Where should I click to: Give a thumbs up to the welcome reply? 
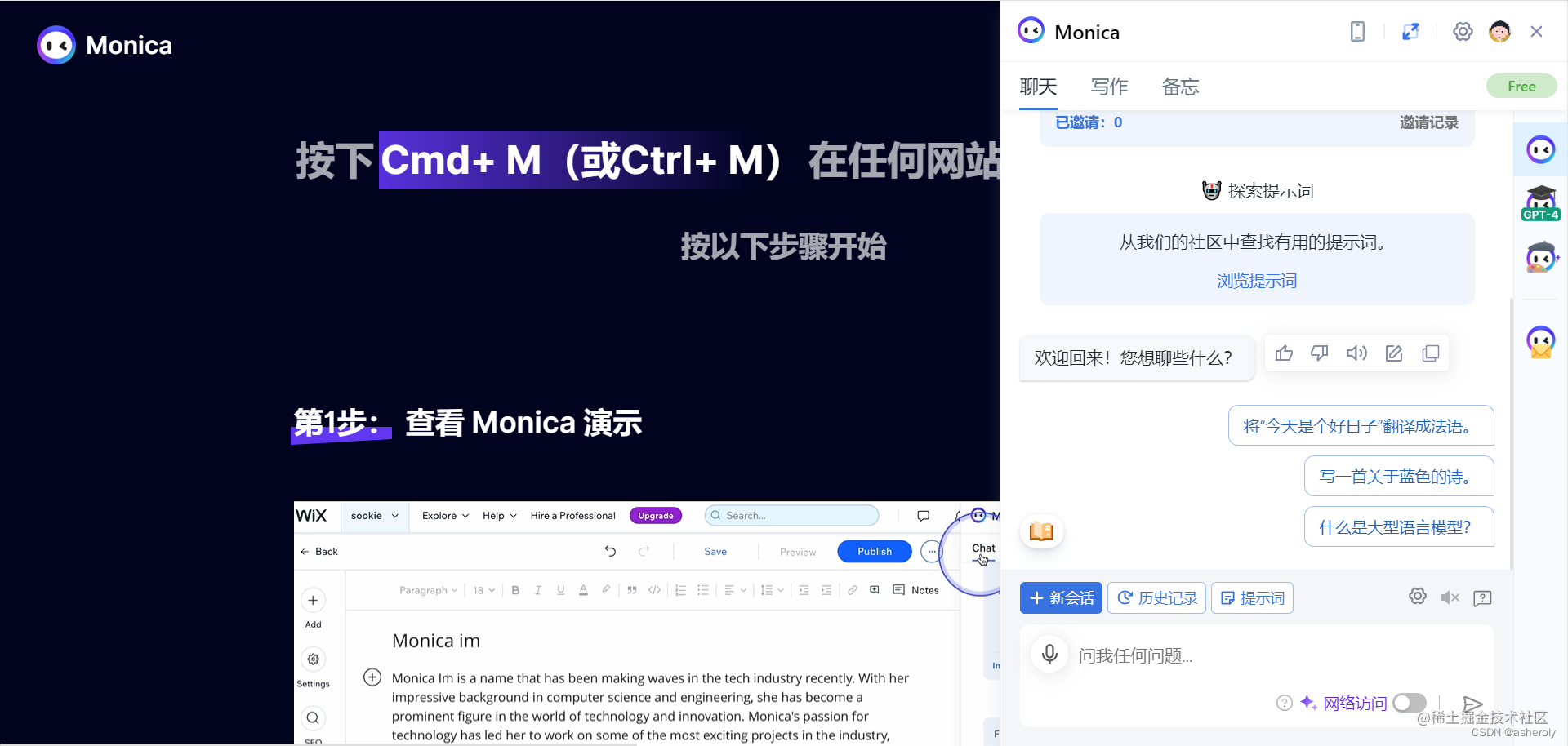[1284, 353]
